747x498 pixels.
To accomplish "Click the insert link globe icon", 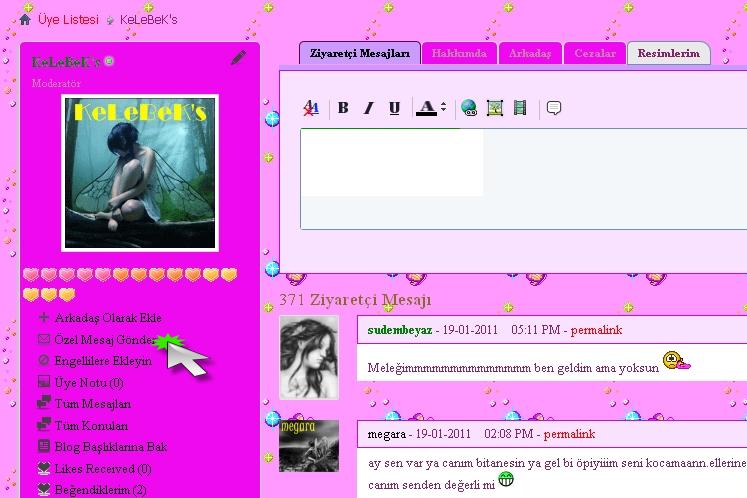I will [469, 108].
